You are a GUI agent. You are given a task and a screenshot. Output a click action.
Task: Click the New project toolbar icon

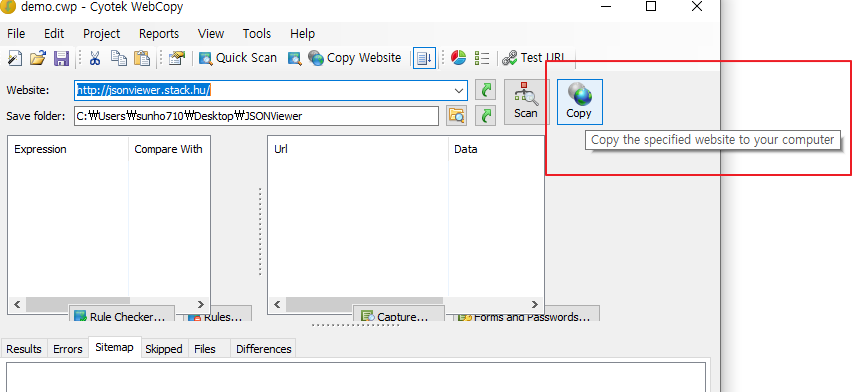tap(14, 58)
